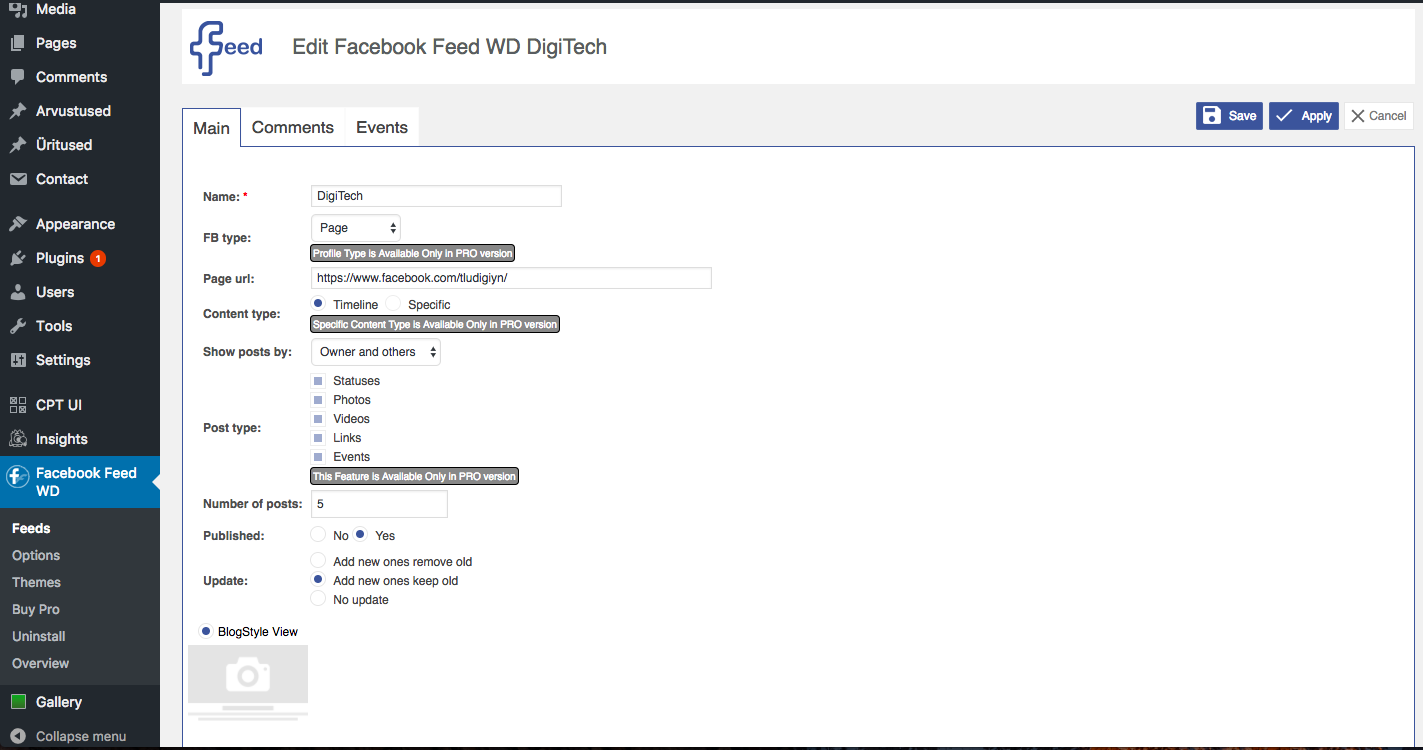Image resolution: width=1423 pixels, height=750 pixels.
Task: Open the Buy Pro submenu item
Action: 36,609
